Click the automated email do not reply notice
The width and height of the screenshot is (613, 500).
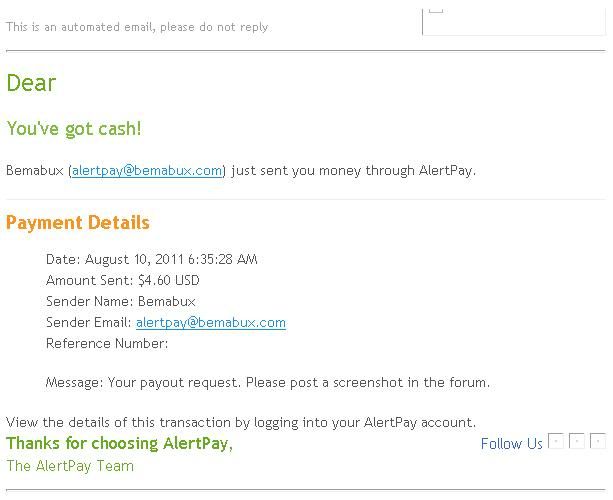coord(137,27)
